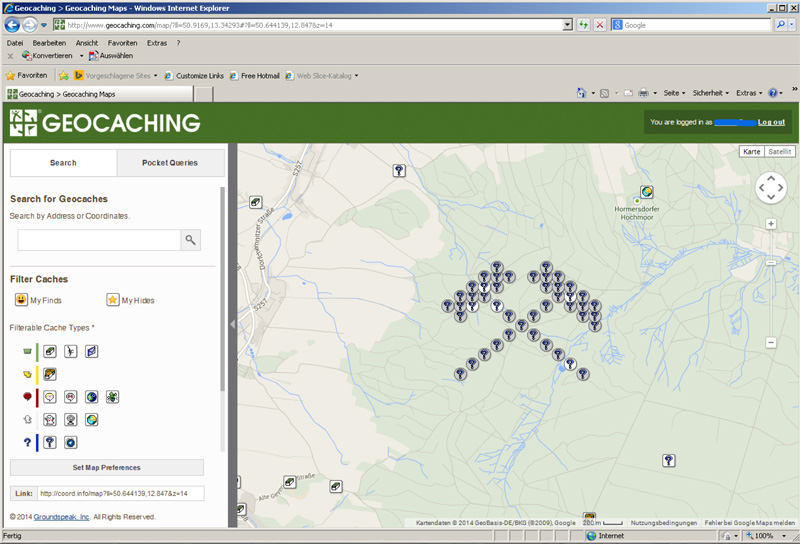Click the add-to-favorites star with green arrow
This screenshot has height=544, width=800.
[64, 76]
